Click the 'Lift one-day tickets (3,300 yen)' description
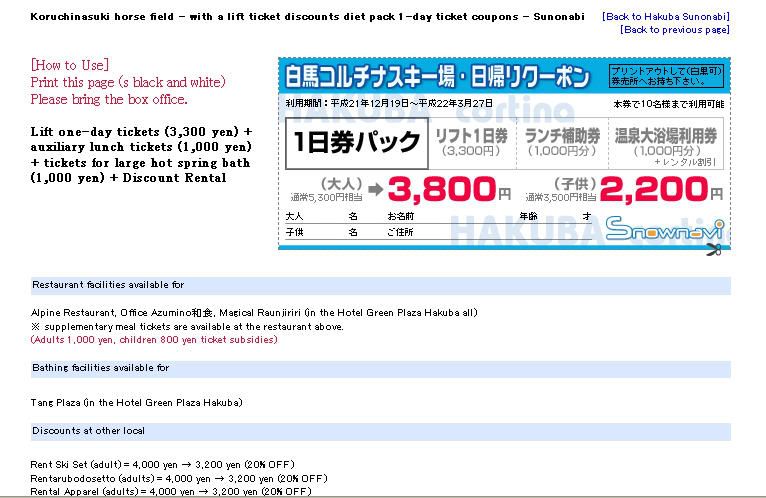The height and width of the screenshot is (498, 766). [x=141, y=154]
